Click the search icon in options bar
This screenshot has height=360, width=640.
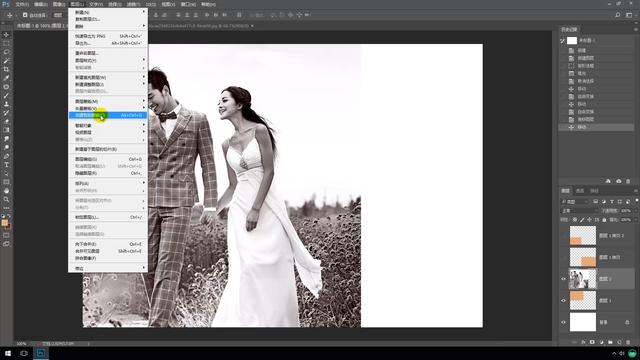(x=618, y=15)
